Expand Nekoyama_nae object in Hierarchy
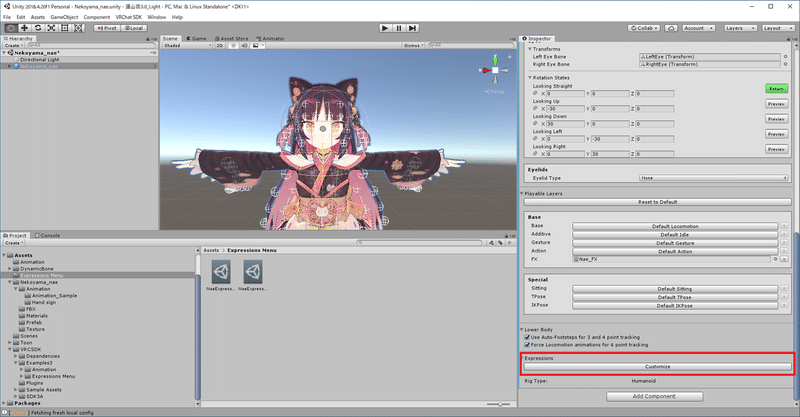The image size is (800, 417). tap(10, 66)
